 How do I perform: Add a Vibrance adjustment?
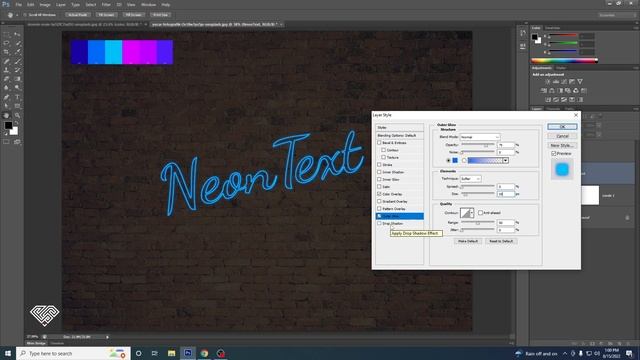pos(580,82)
